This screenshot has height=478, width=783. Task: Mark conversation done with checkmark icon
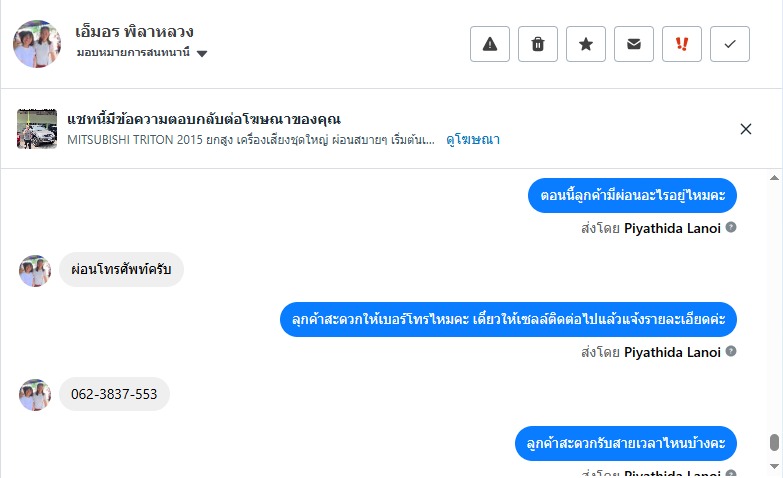tap(730, 44)
